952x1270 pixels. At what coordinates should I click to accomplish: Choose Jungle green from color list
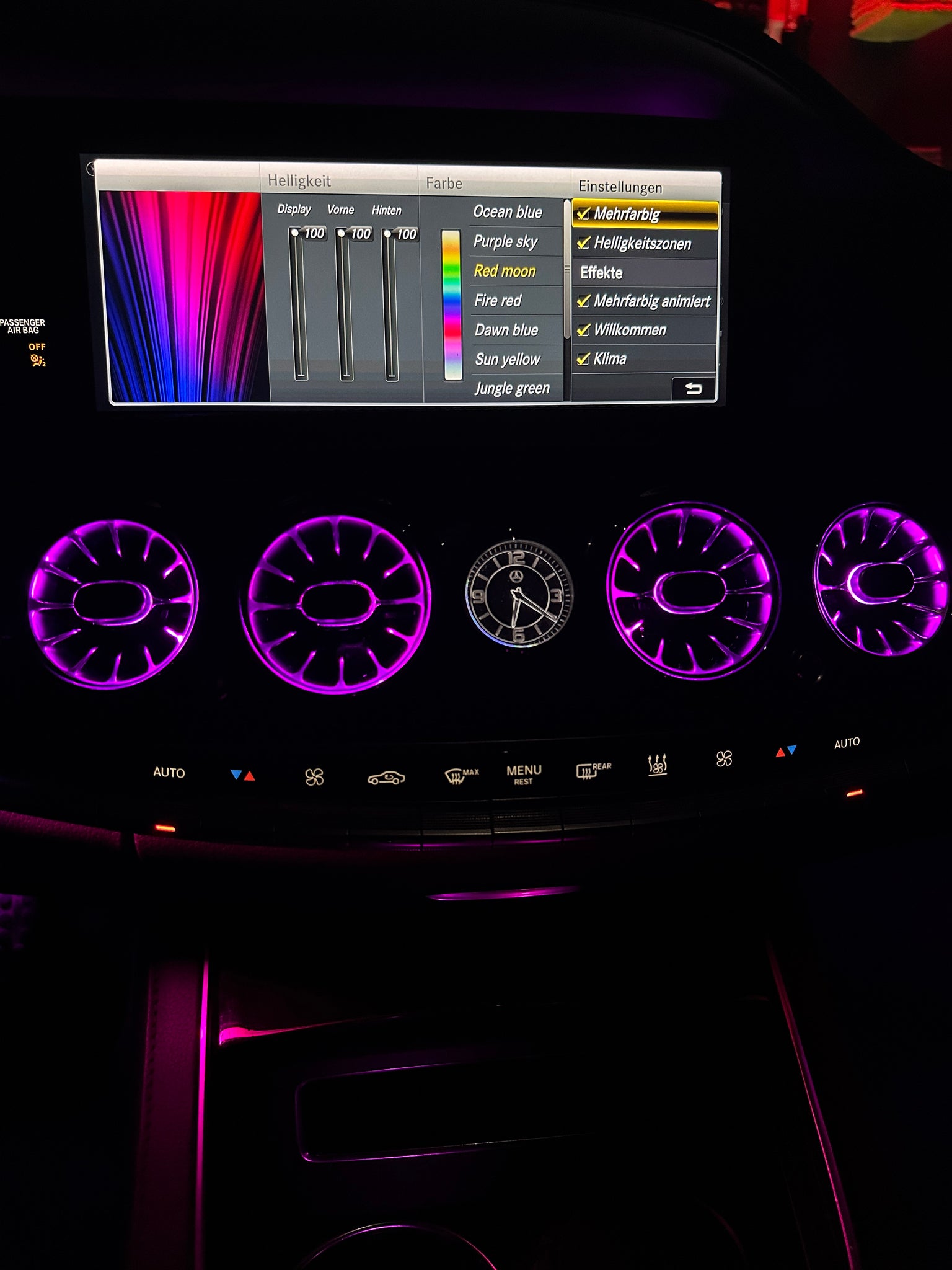(x=512, y=388)
